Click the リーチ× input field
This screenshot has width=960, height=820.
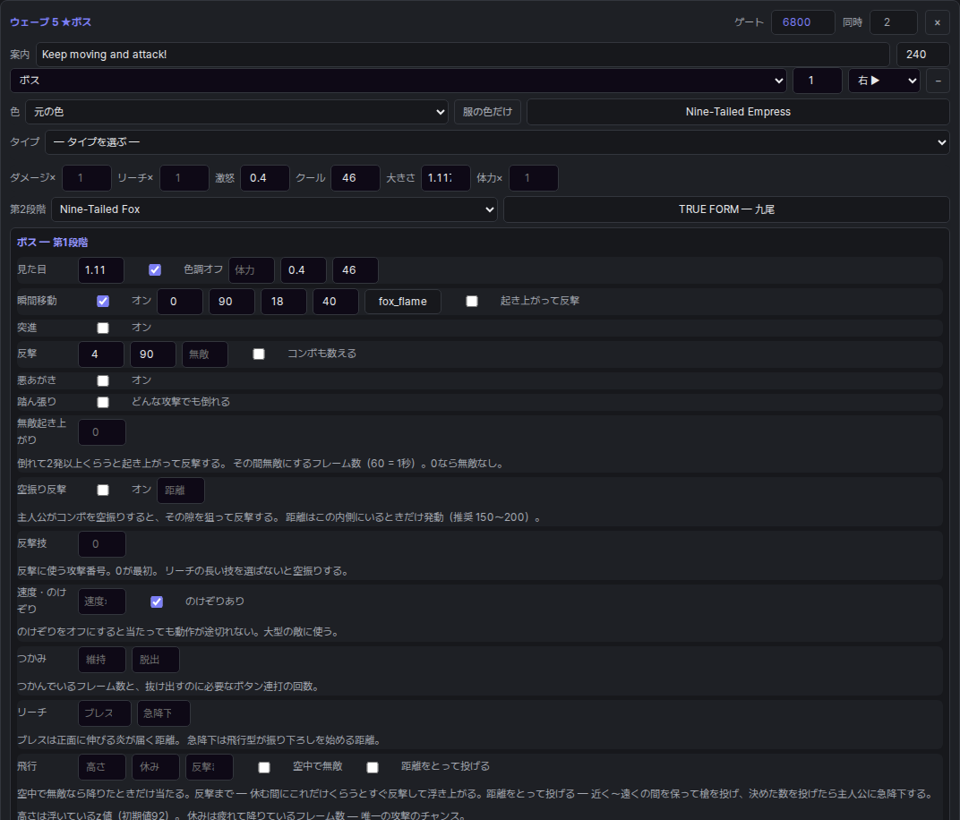(184, 178)
